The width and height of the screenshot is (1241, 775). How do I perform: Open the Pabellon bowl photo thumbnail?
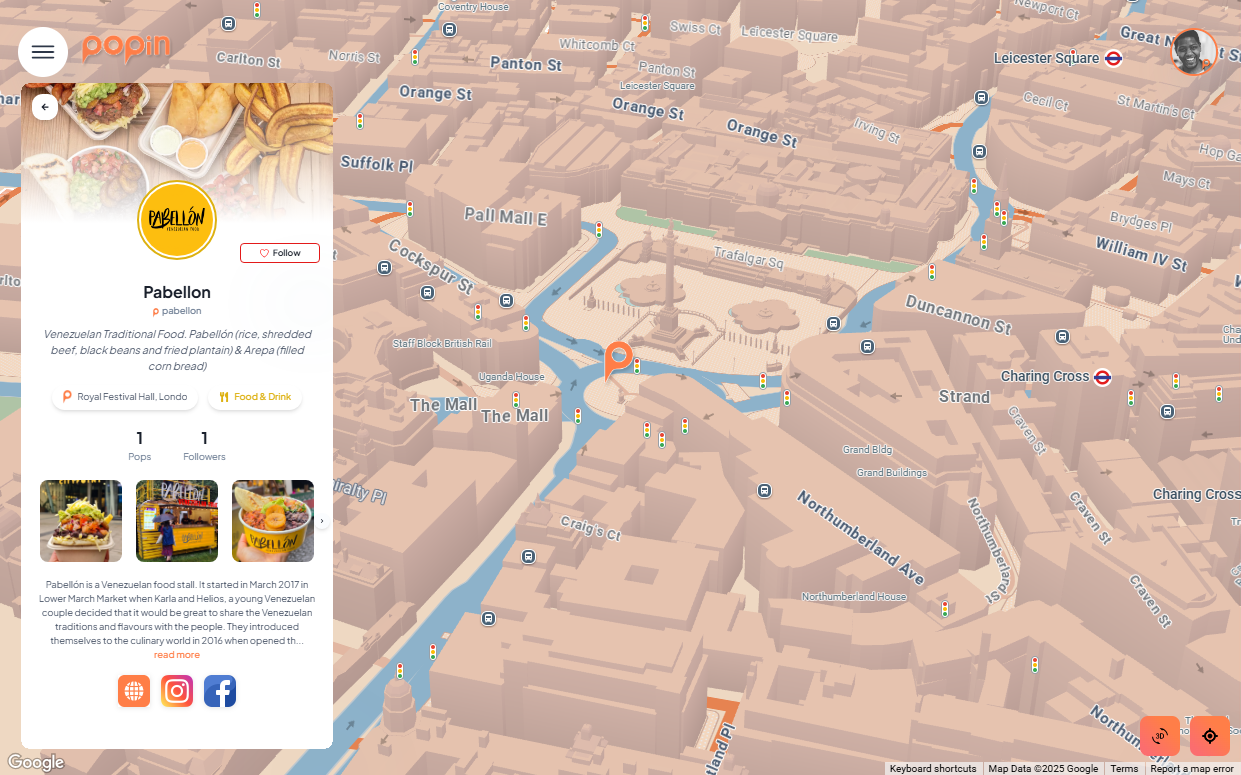tap(273, 521)
